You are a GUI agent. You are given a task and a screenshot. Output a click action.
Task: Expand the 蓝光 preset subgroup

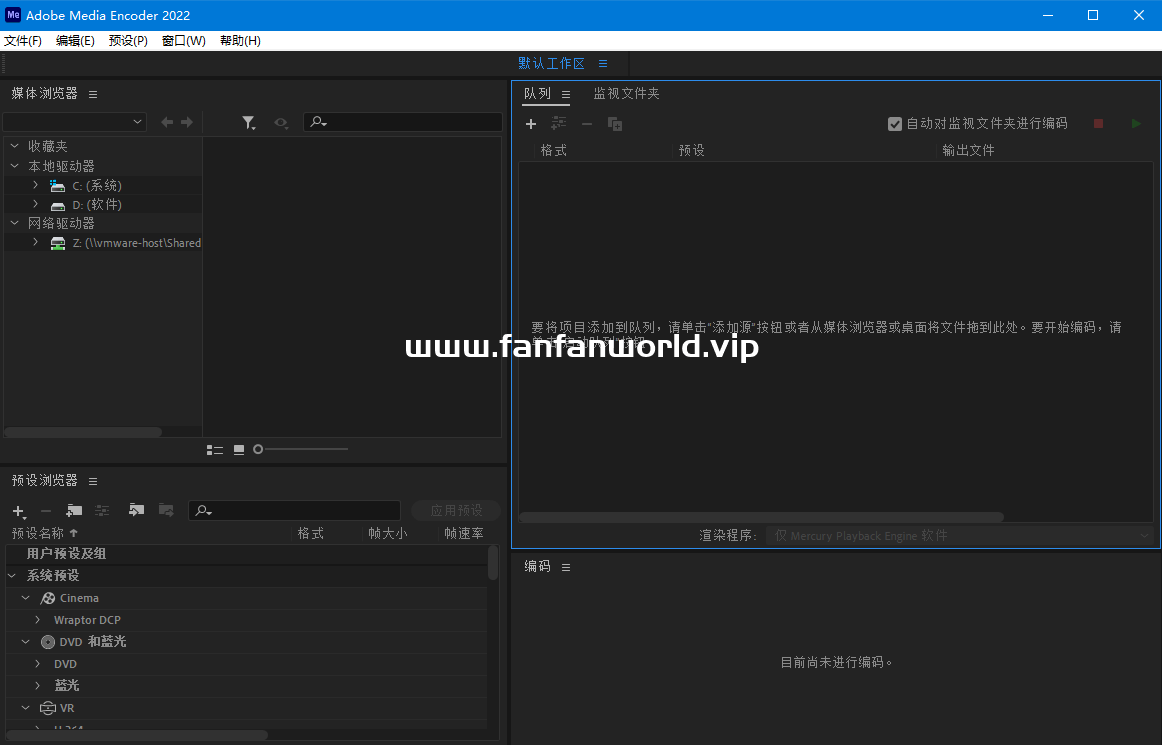38,686
